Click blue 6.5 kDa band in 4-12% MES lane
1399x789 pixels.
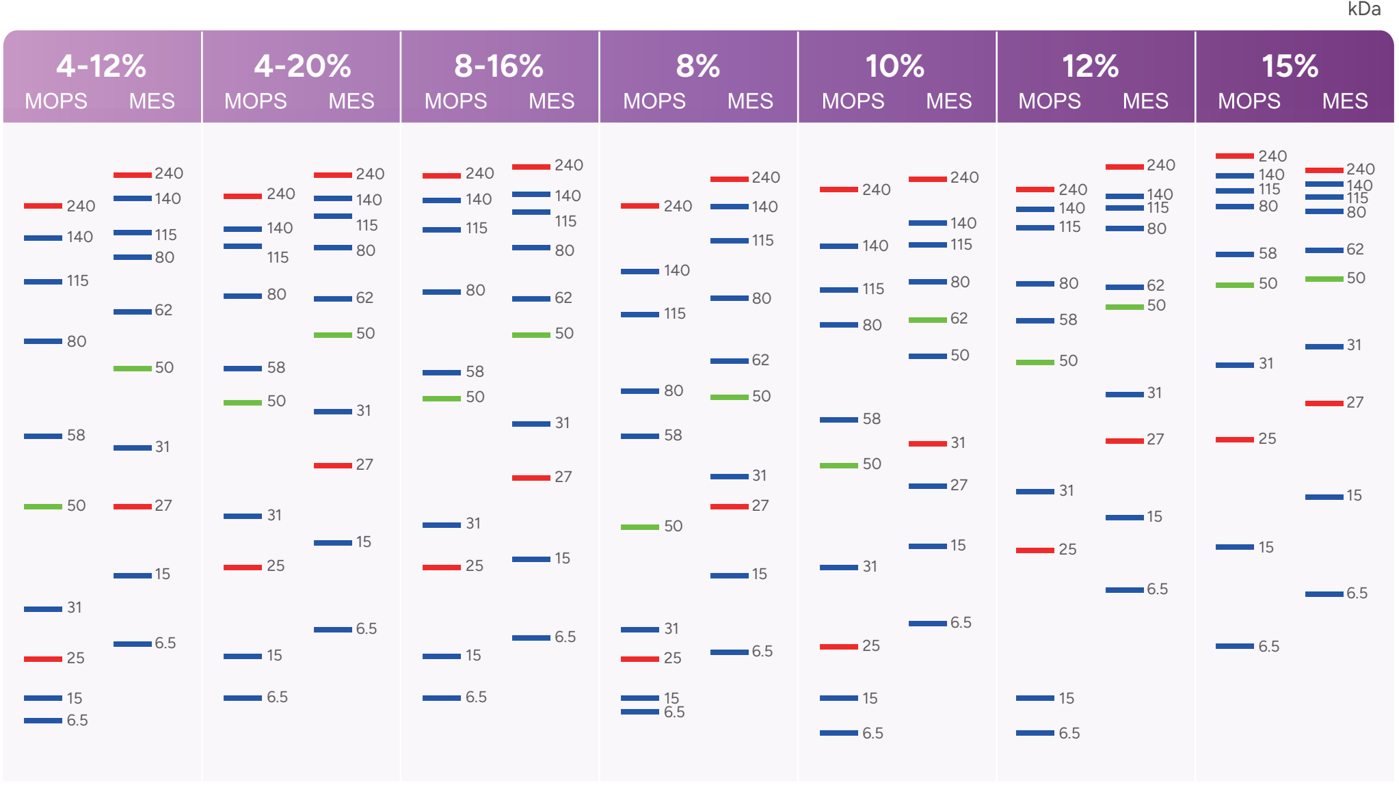pyautogui.click(x=132, y=644)
